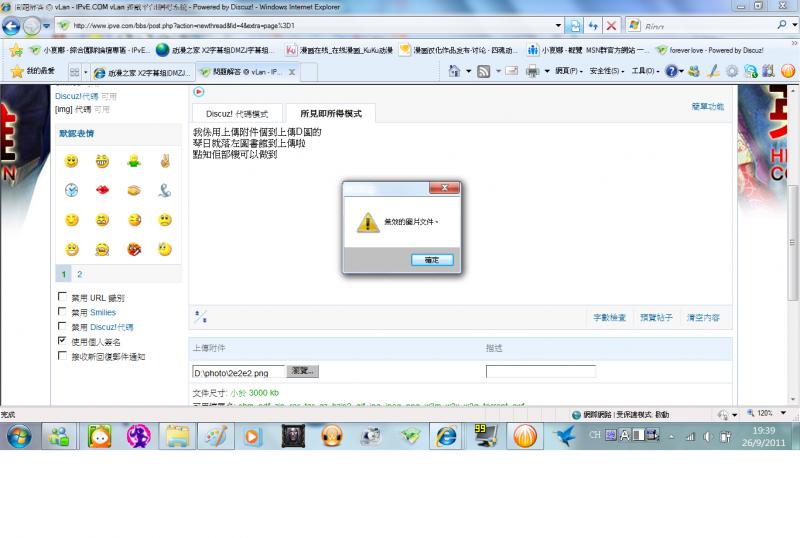
Task: Click the IE Back navigation button
Action: click(x=11, y=26)
